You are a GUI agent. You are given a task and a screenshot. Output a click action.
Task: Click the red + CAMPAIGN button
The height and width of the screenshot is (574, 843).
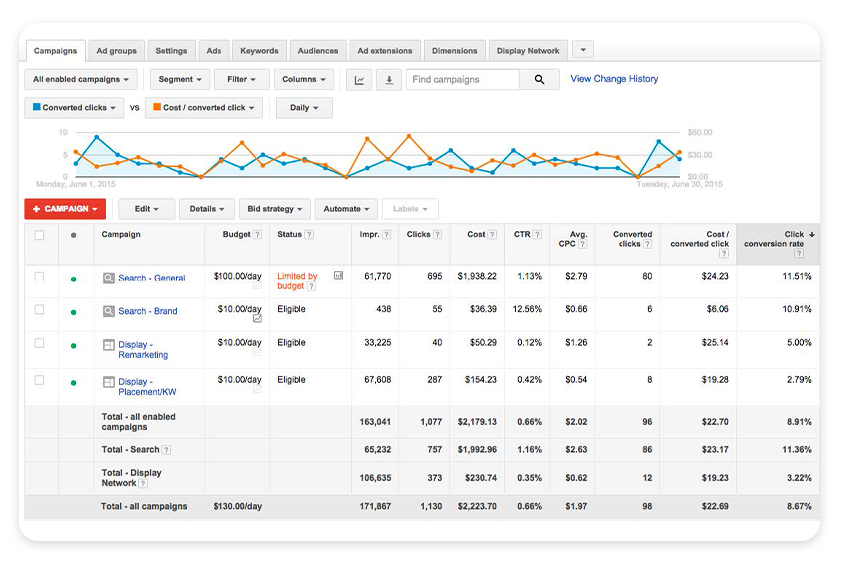tap(65, 209)
